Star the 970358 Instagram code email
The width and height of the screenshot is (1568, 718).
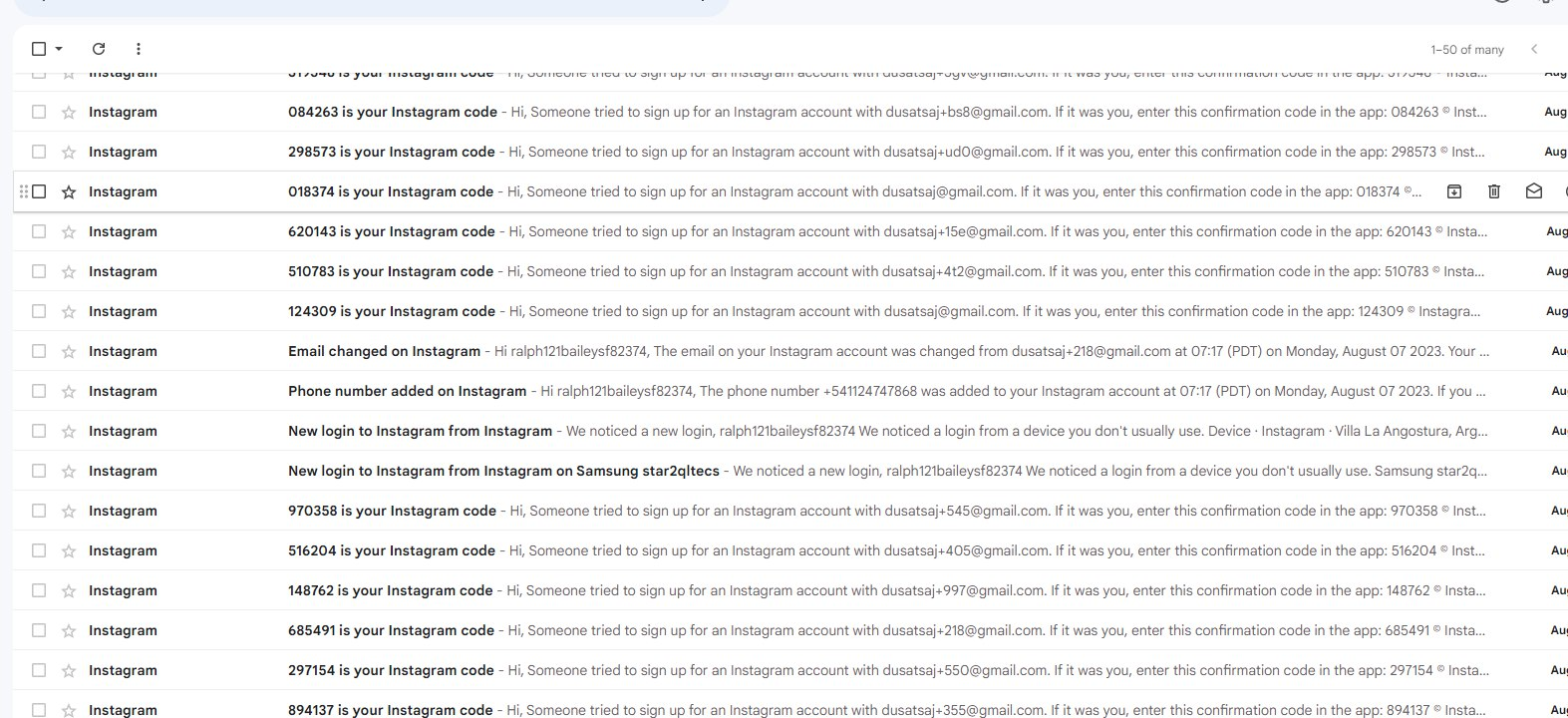pos(69,511)
